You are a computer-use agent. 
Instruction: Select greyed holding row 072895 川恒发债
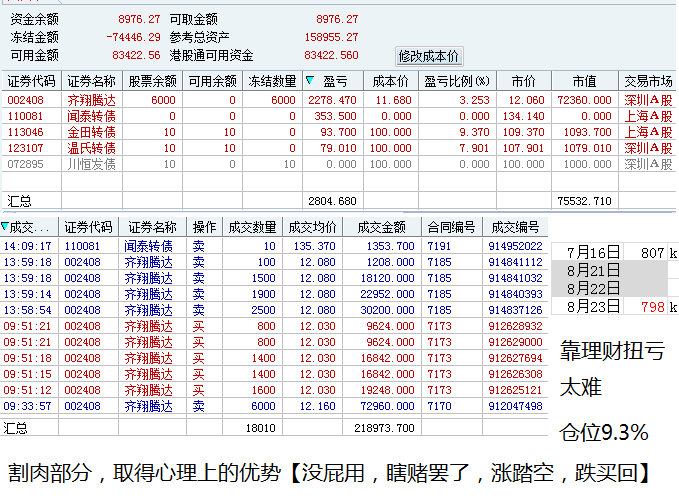339,164
